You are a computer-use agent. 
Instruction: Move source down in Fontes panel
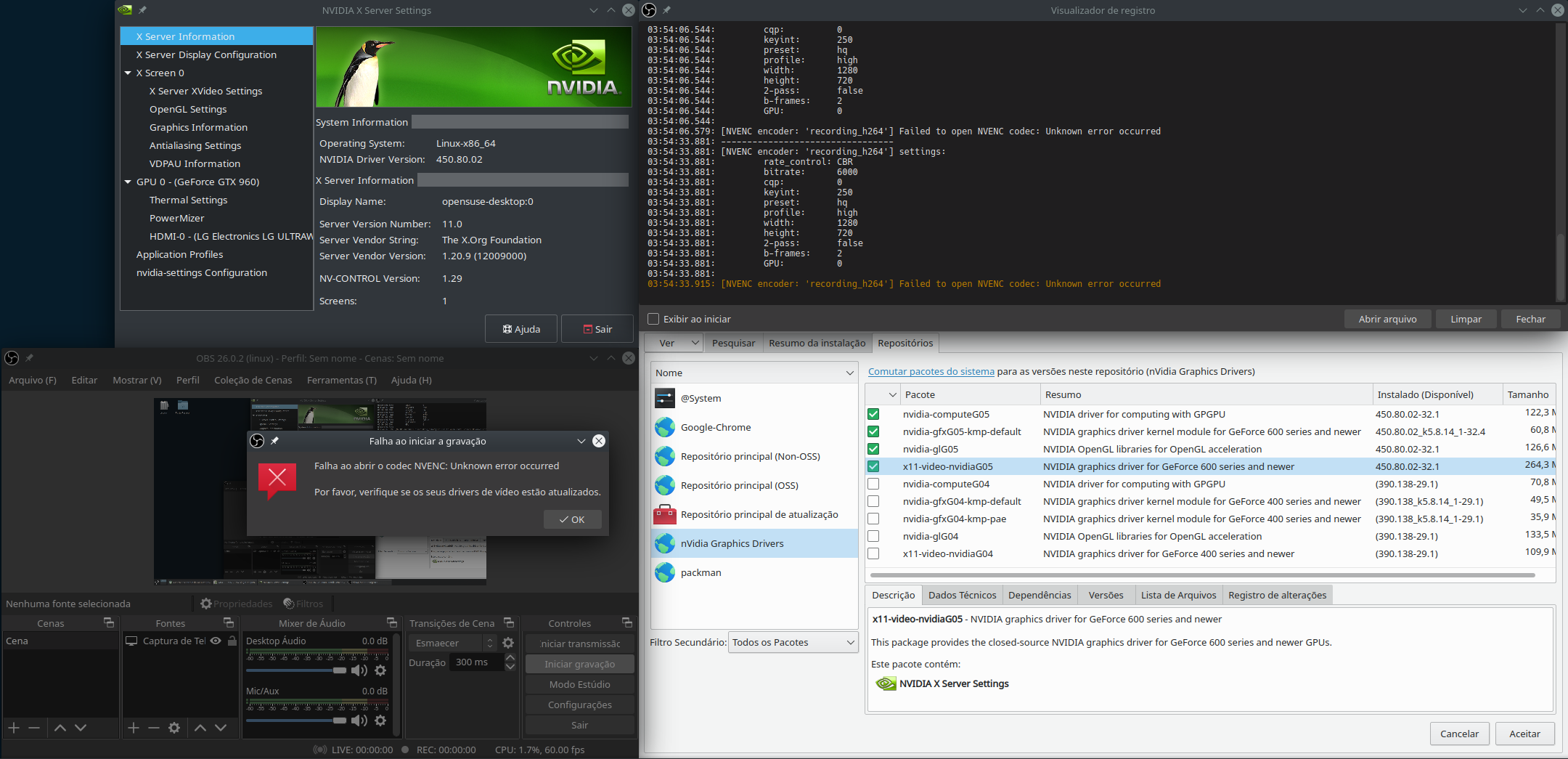221,727
